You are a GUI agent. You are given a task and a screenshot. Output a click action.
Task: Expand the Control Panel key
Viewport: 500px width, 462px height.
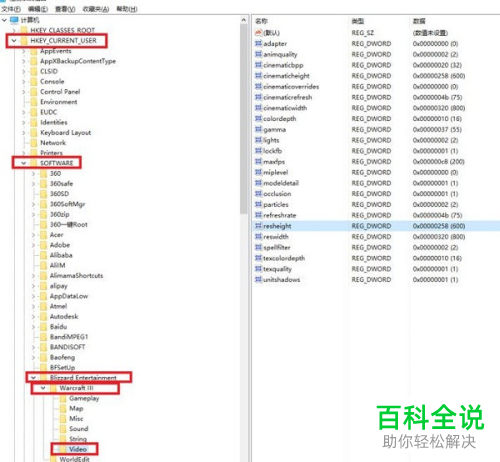click(24, 92)
